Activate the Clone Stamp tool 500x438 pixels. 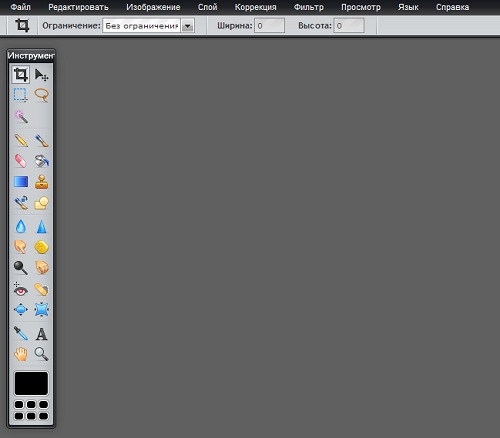tap(41, 182)
